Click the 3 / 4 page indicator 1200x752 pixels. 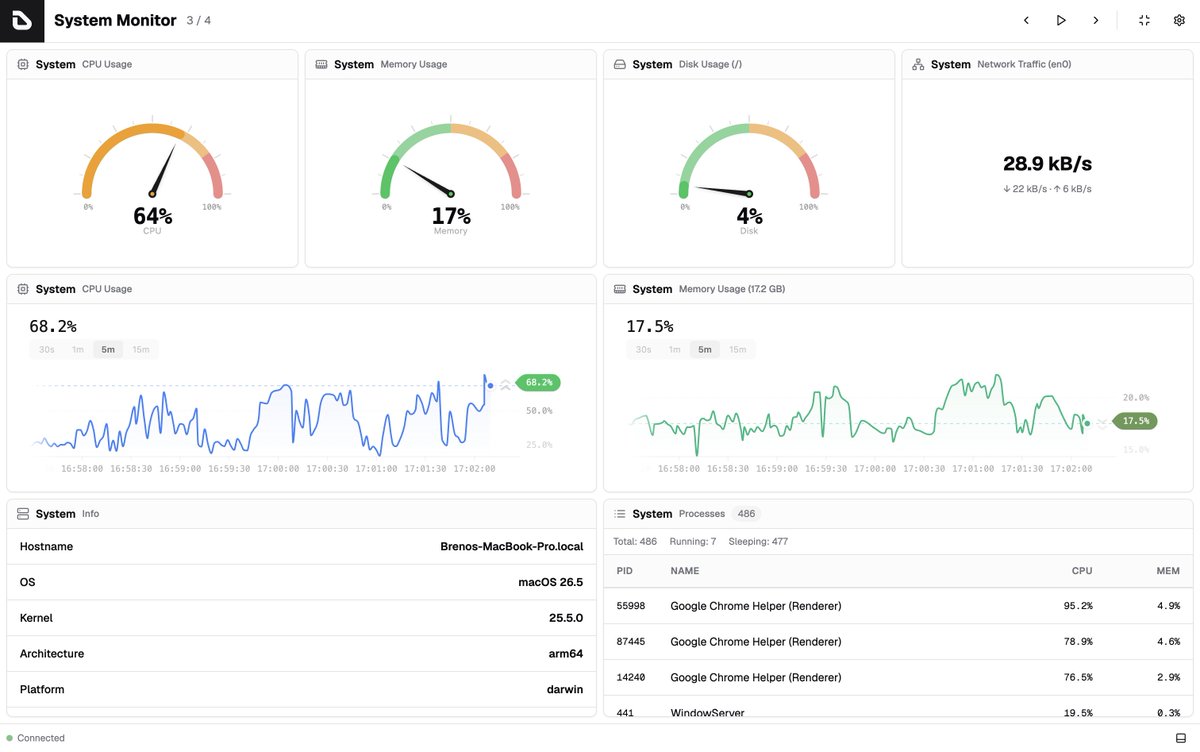(x=198, y=21)
